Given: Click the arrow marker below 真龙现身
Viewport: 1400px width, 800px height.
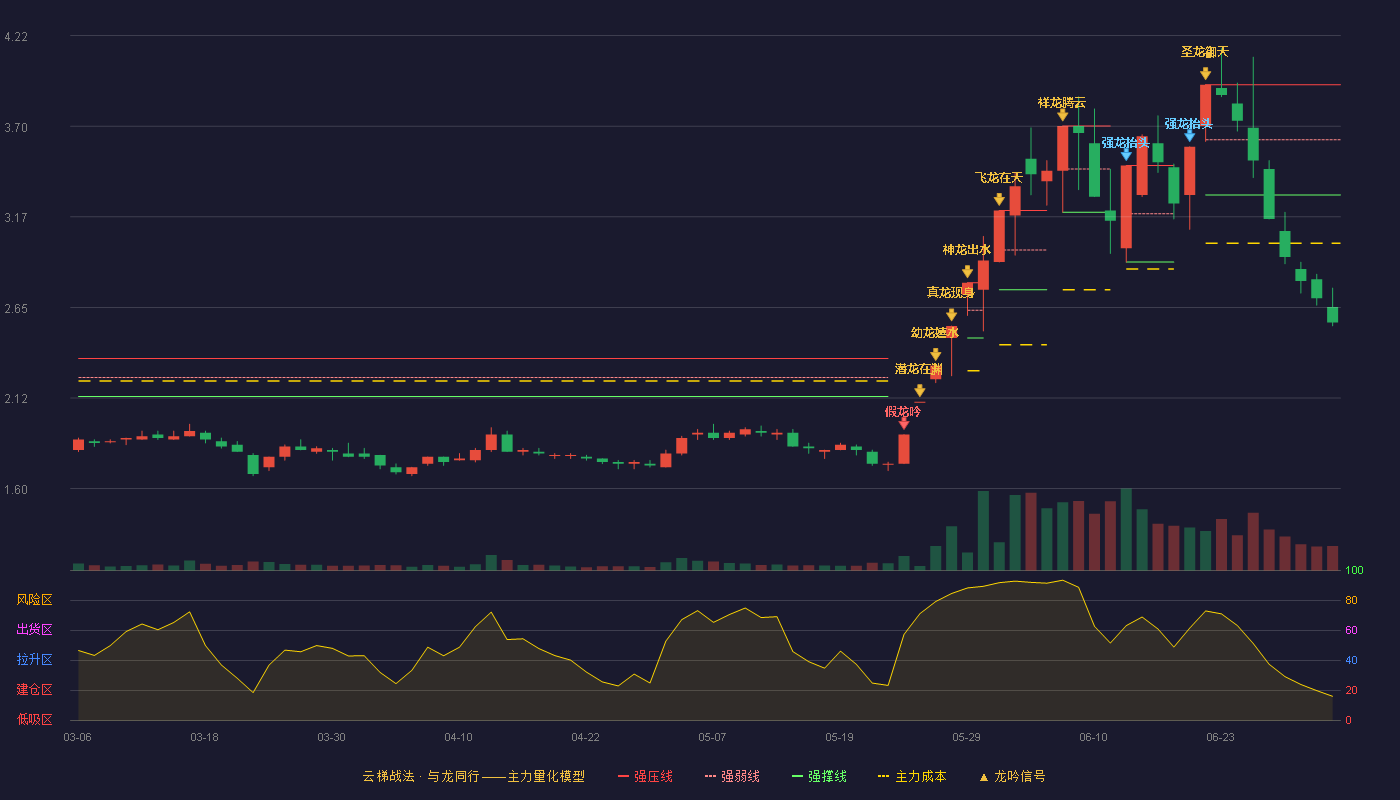Looking at the screenshot, I should tap(951, 314).
